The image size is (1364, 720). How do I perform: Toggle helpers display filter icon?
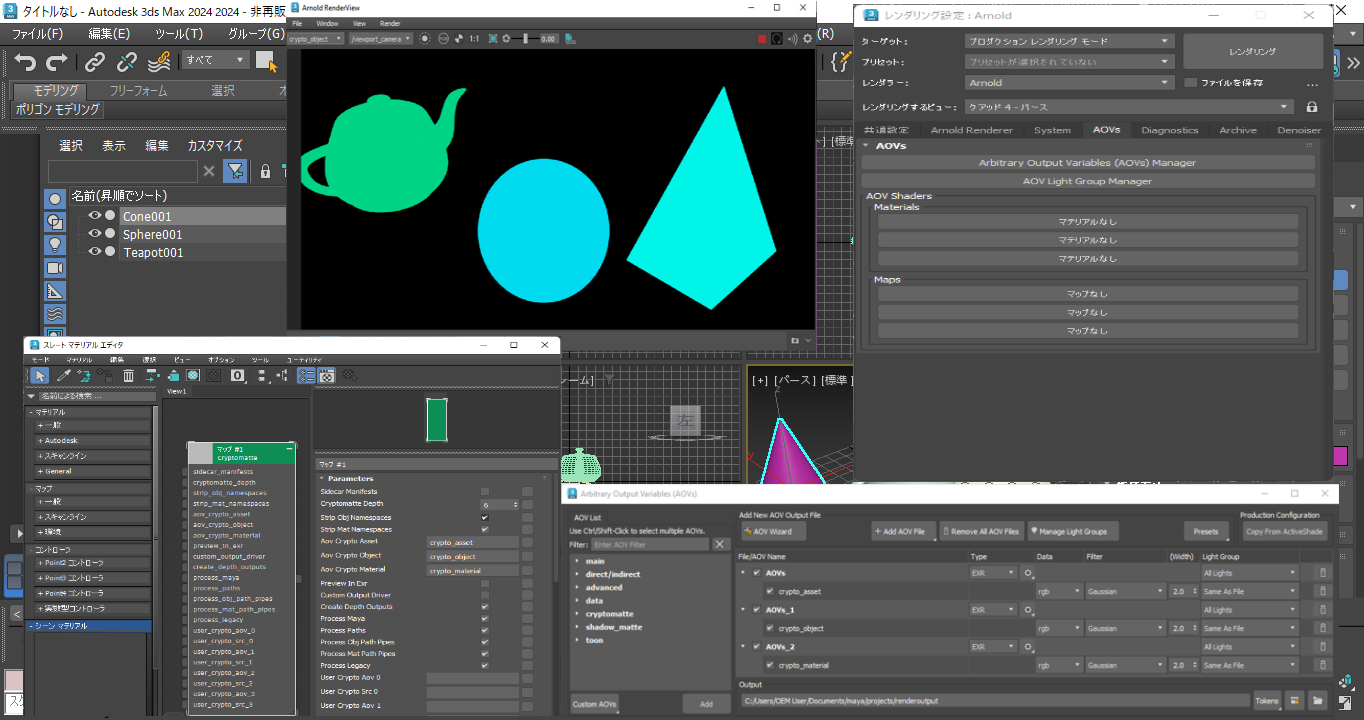[55, 291]
